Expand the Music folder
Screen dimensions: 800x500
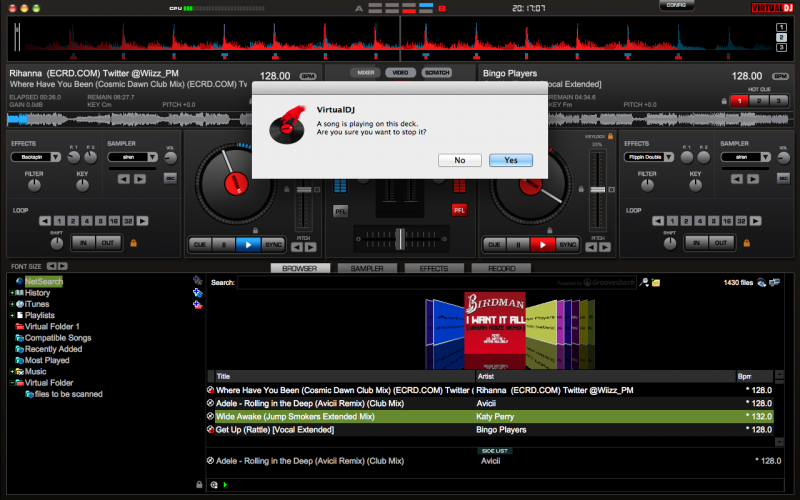click(x=11, y=371)
